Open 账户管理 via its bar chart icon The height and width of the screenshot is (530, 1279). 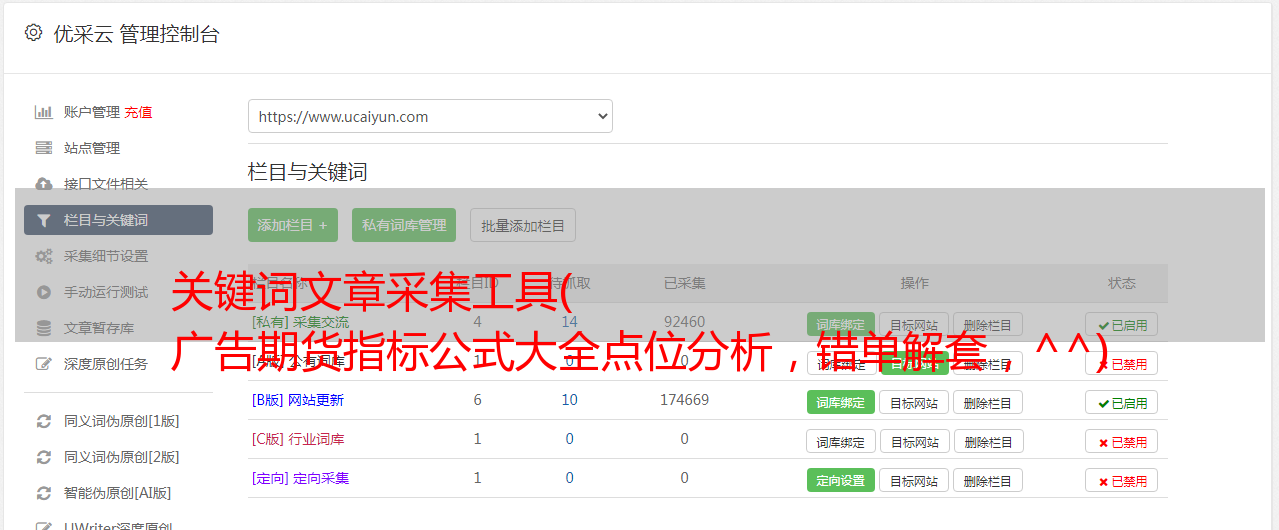(x=44, y=112)
